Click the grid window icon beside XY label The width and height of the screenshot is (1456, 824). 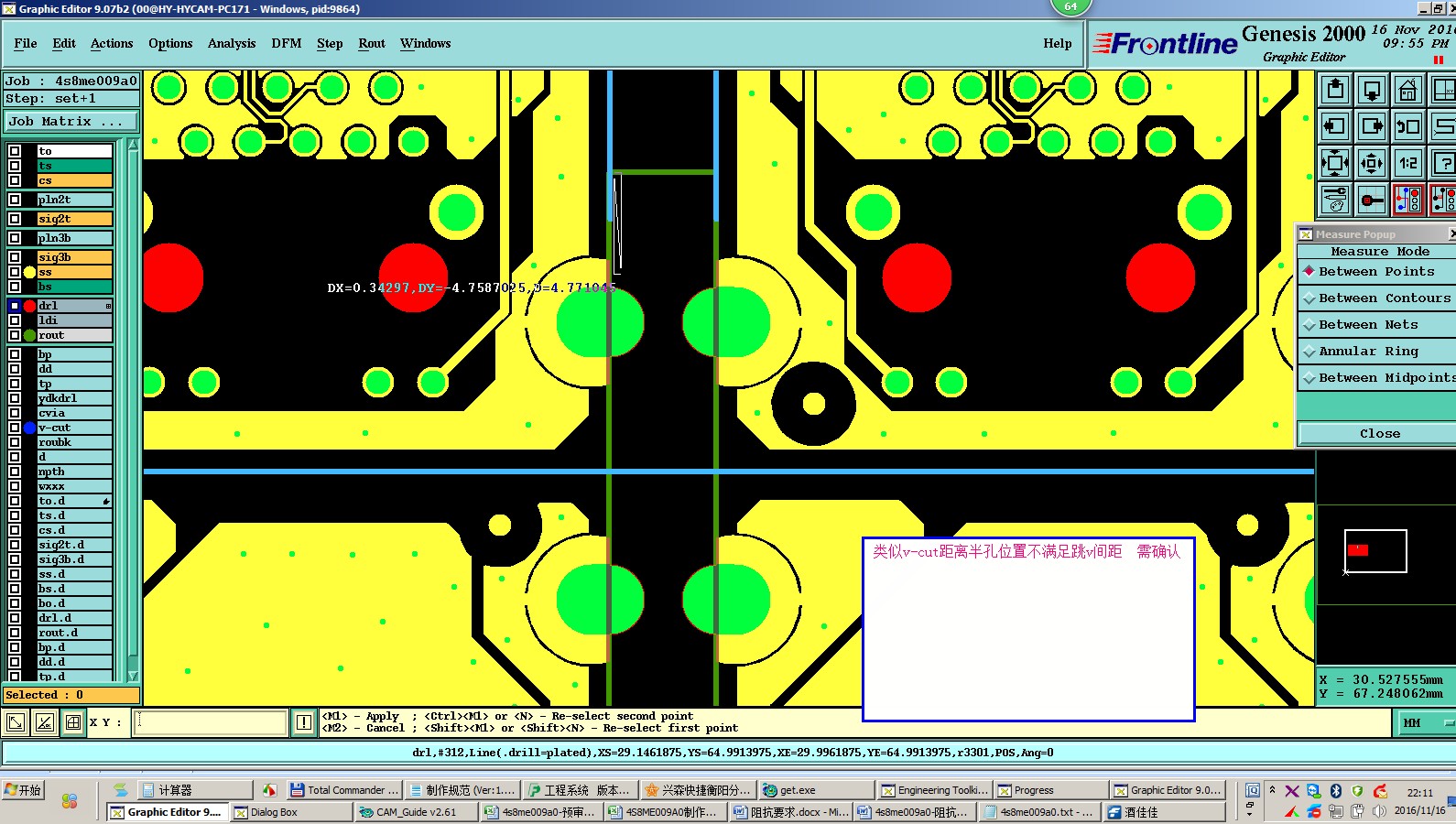click(x=73, y=722)
